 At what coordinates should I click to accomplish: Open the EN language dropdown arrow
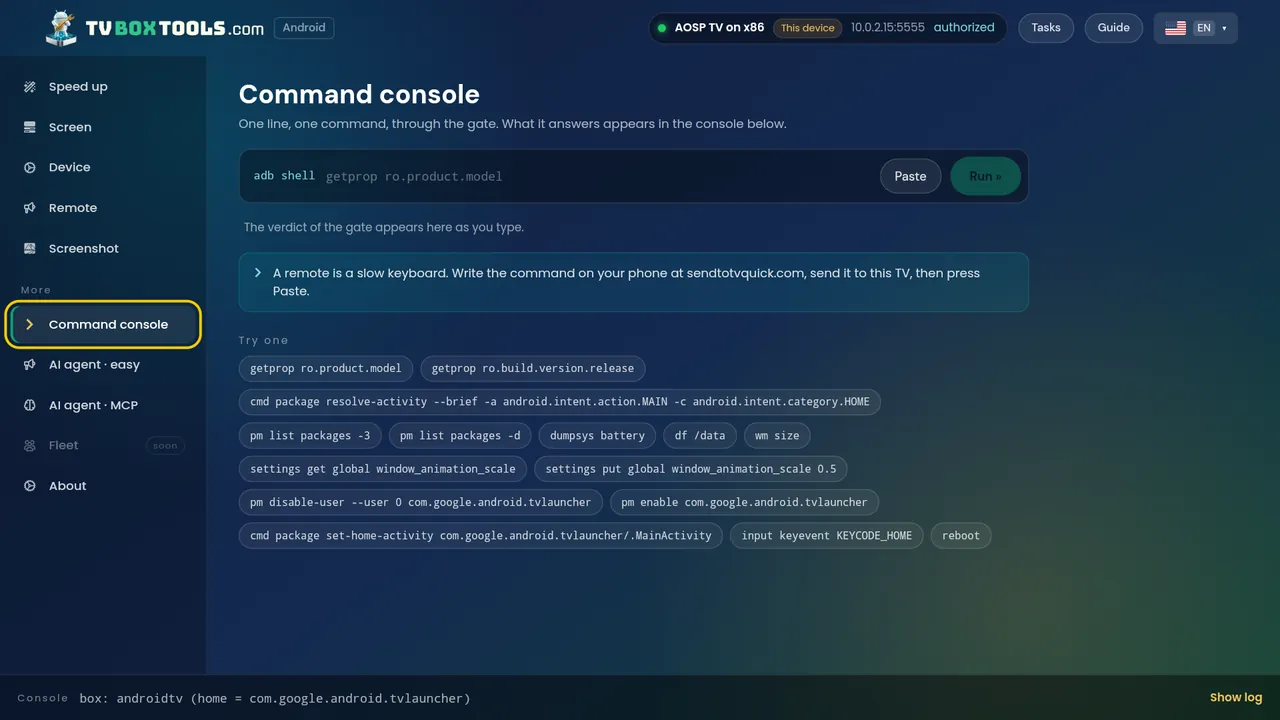[x=1224, y=28]
